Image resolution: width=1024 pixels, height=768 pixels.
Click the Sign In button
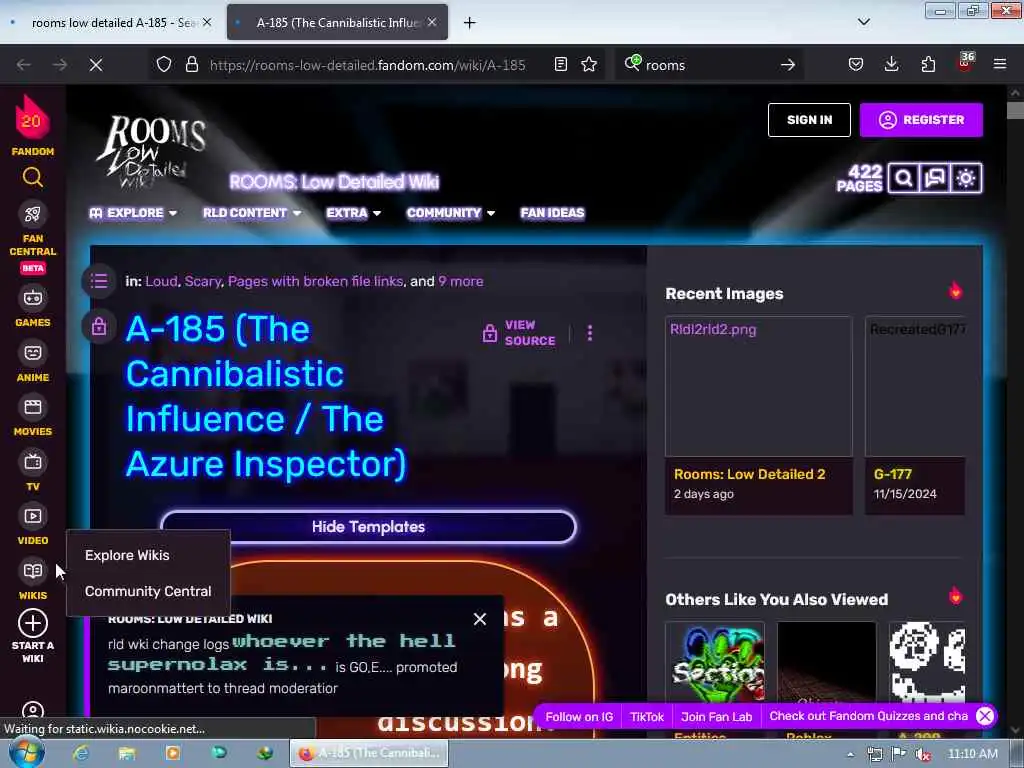[x=809, y=120]
